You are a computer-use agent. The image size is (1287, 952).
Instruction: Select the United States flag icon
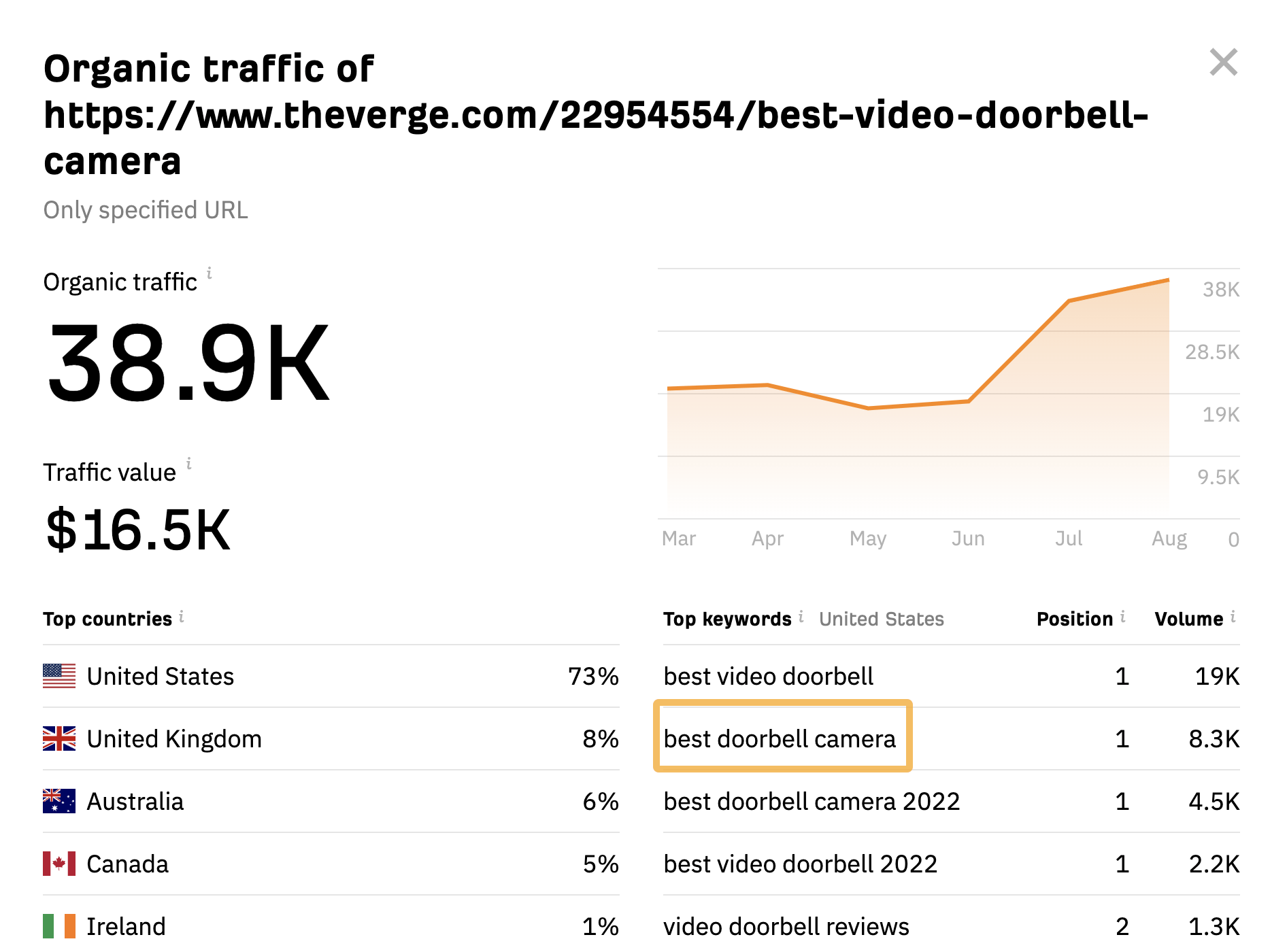(x=58, y=676)
